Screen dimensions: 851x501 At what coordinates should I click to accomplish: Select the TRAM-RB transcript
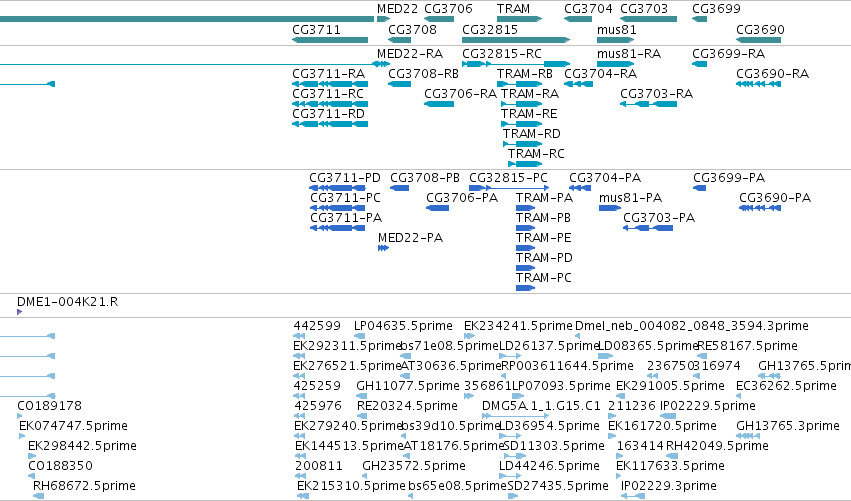519,84
